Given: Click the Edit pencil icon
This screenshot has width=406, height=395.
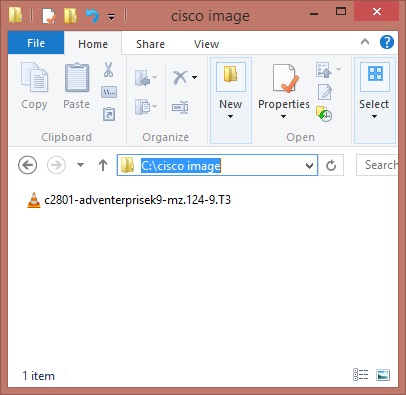Looking at the screenshot, I should (x=324, y=92).
